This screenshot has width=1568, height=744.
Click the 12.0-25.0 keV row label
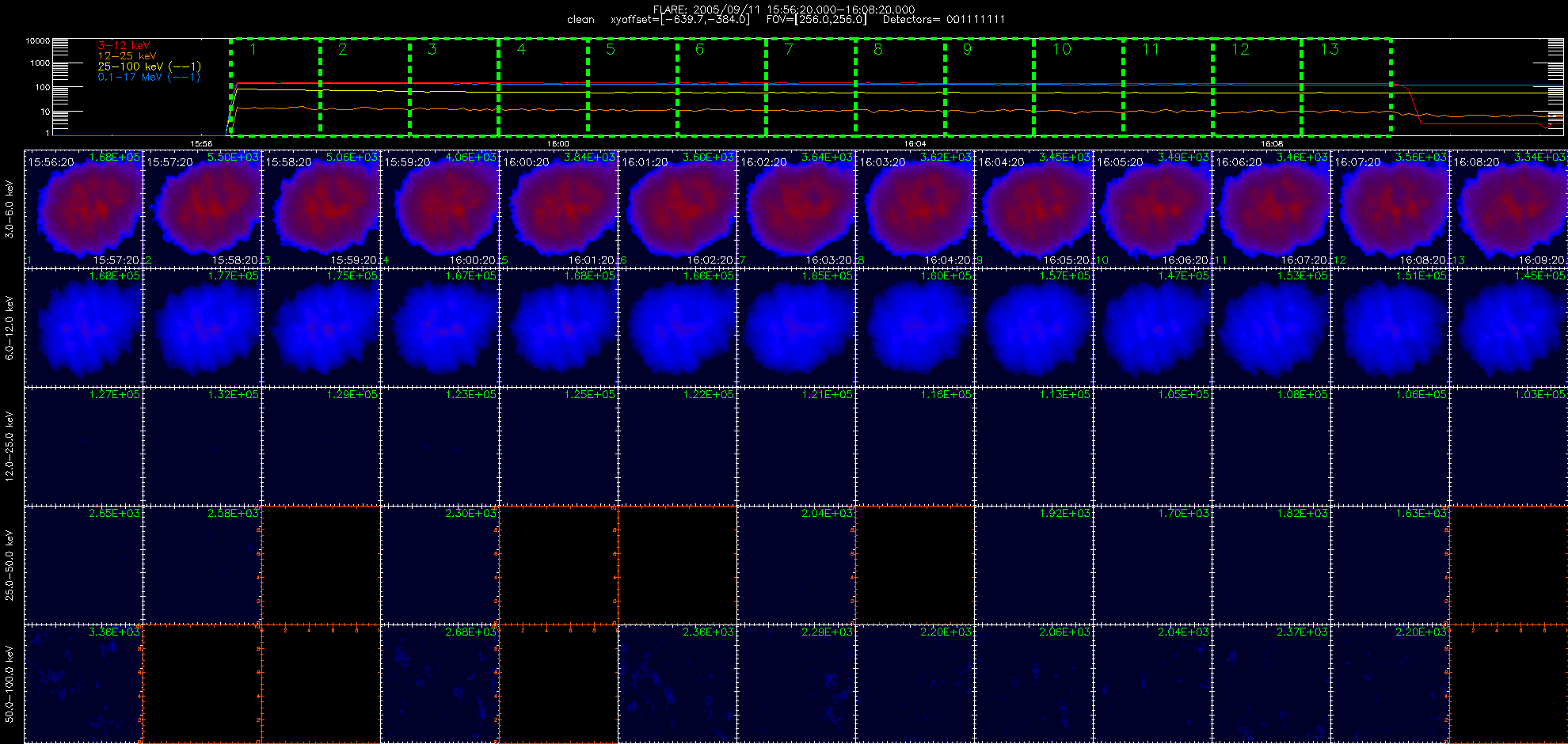tap(10, 446)
